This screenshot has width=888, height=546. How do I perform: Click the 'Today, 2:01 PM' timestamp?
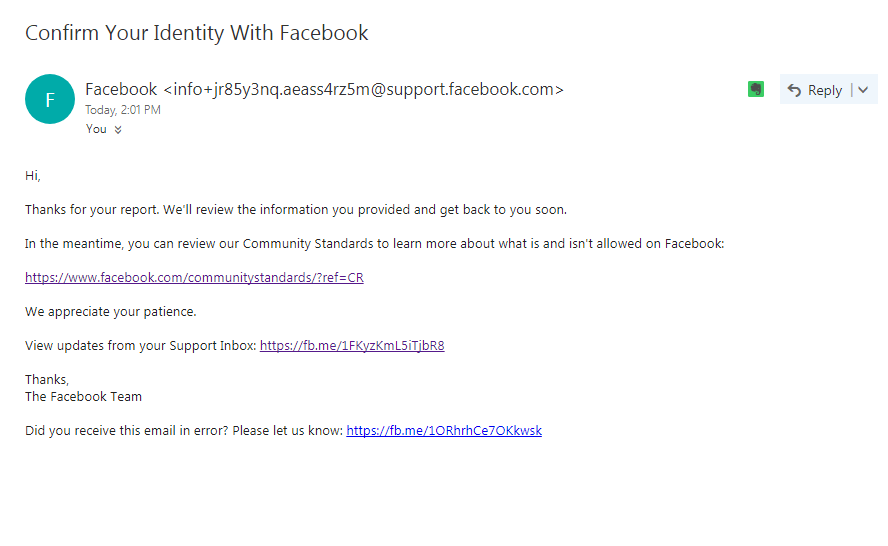click(123, 110)
